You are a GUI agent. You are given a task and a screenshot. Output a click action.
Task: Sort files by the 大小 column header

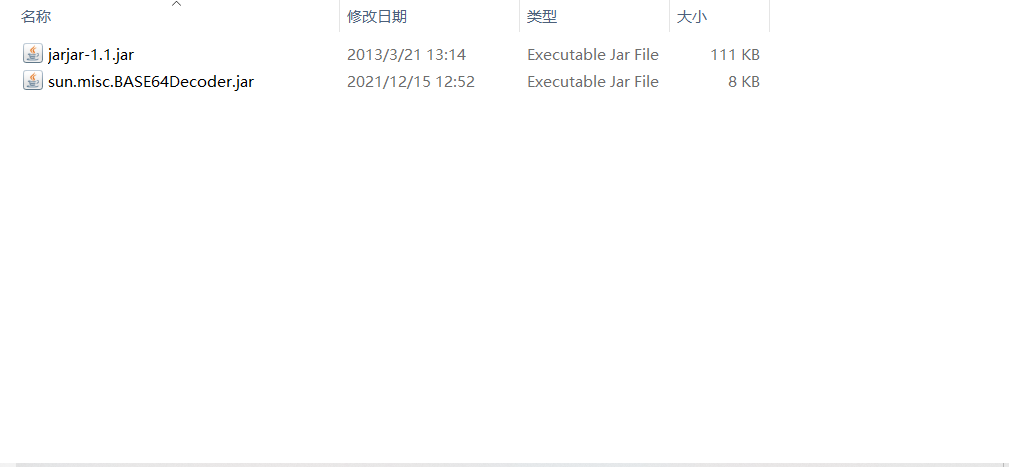click(x=692, y=17)
